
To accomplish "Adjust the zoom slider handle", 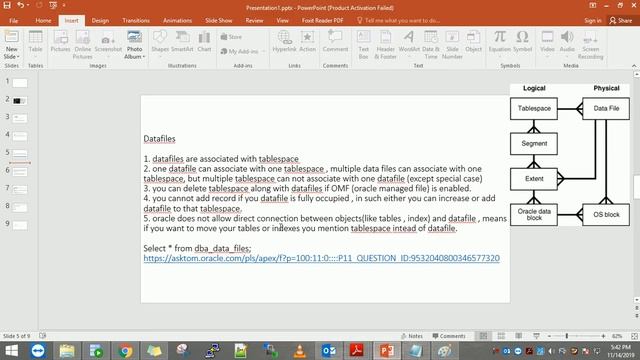I will pos(567,336).
